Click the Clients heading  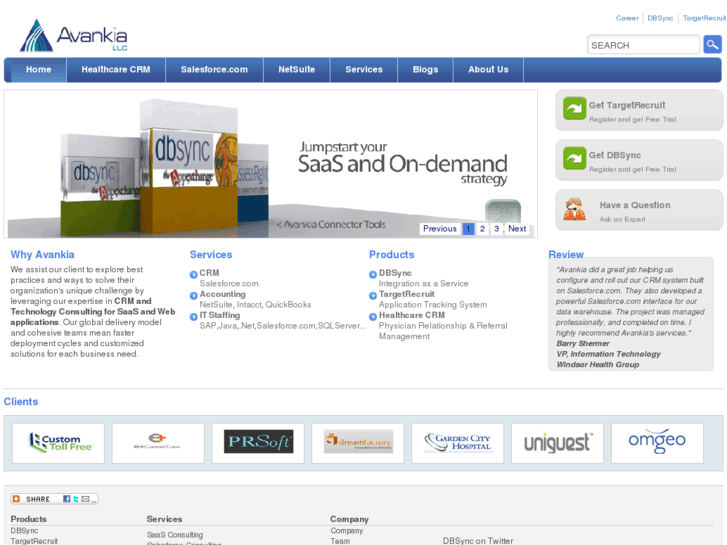(x=21, y=402)
